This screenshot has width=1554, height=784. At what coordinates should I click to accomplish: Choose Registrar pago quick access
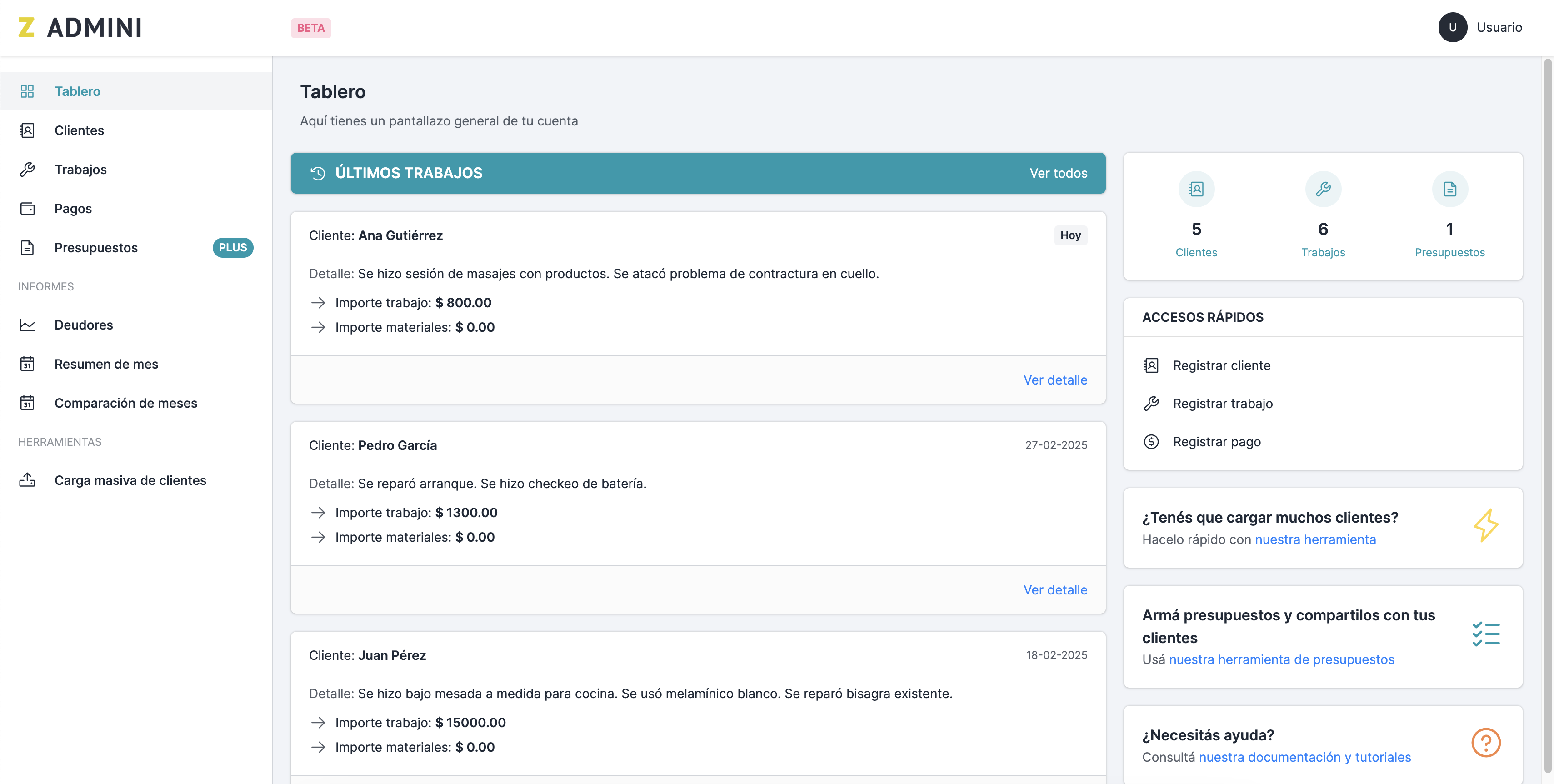[x=1216, y=442]
